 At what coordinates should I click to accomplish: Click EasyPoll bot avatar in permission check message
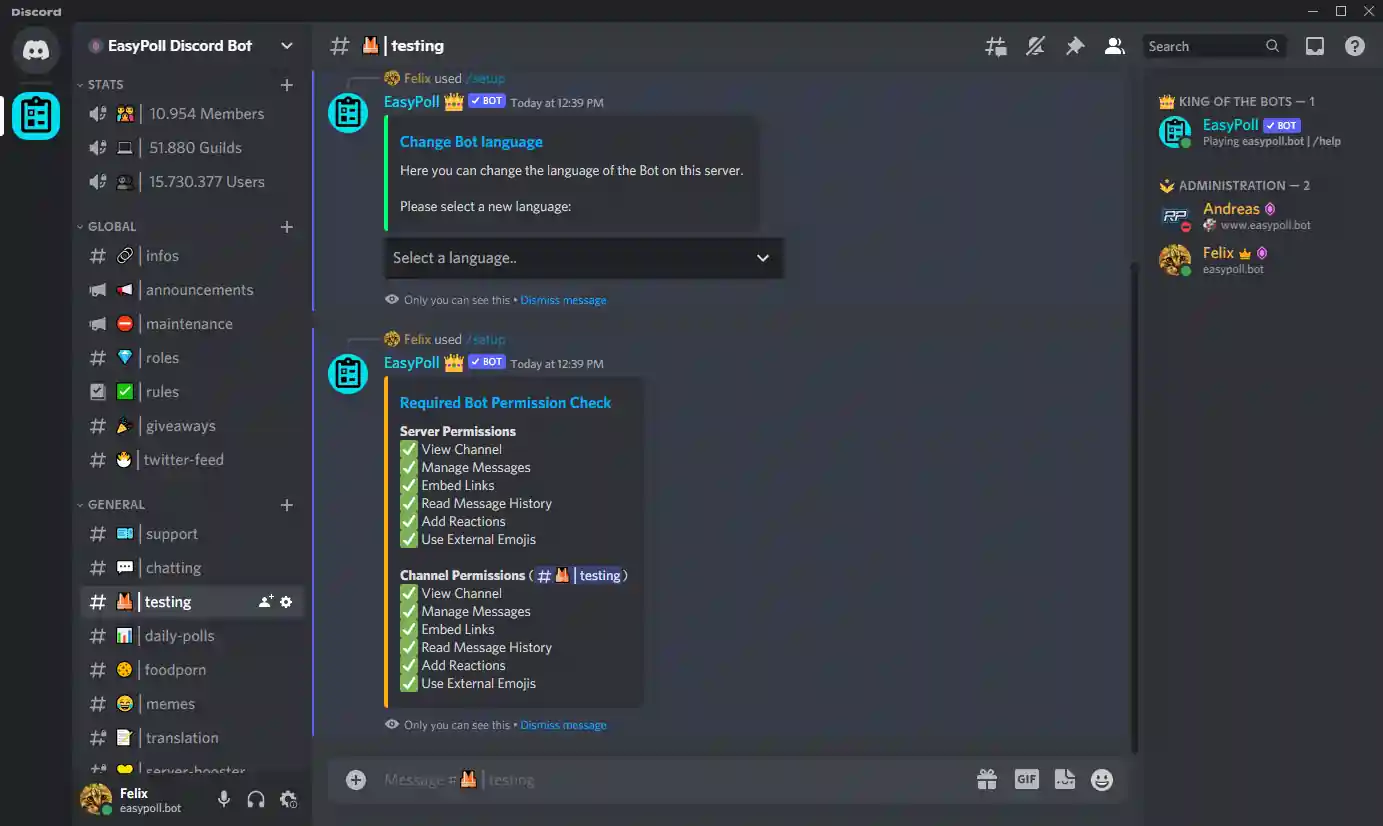tap(348, 374)
